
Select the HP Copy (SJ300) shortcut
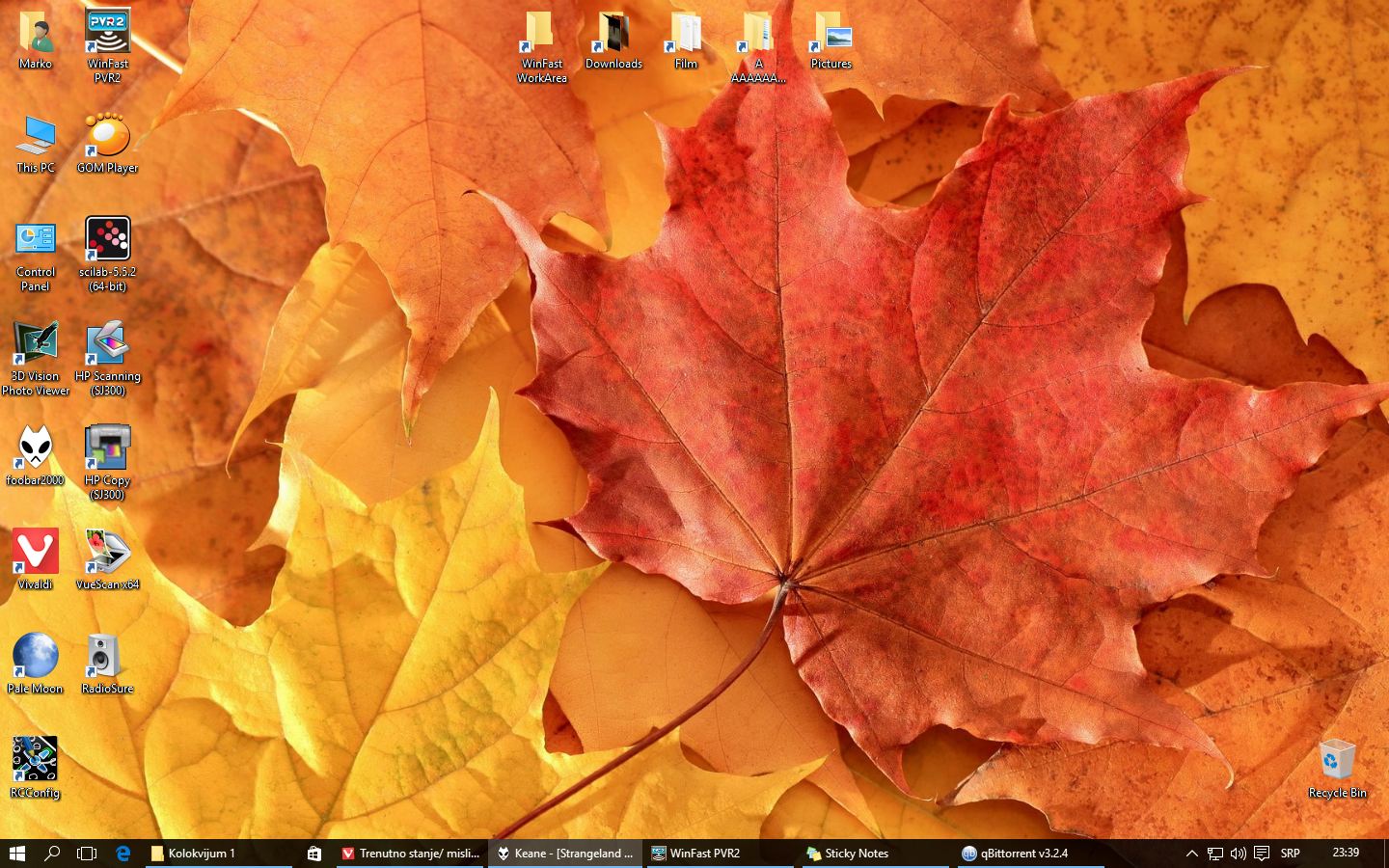tap(107, 463)
